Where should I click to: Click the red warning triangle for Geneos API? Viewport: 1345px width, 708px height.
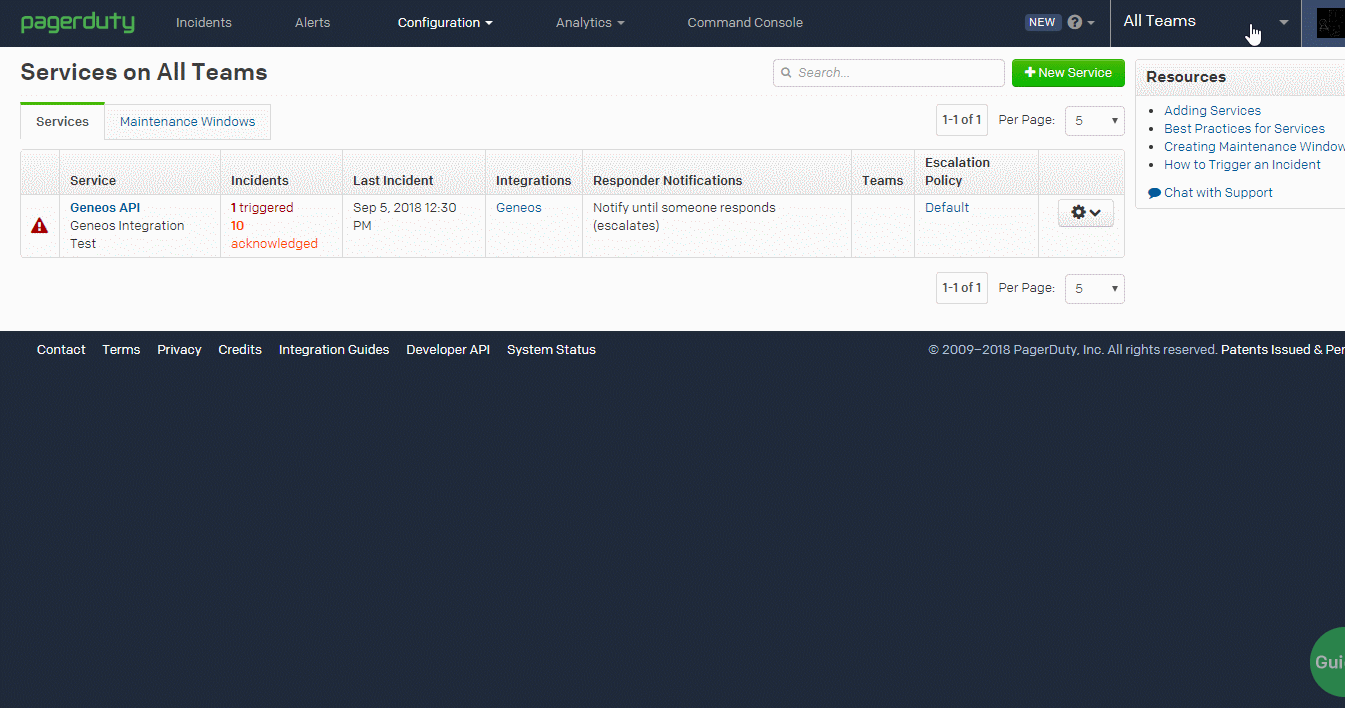tap(40, 226)
